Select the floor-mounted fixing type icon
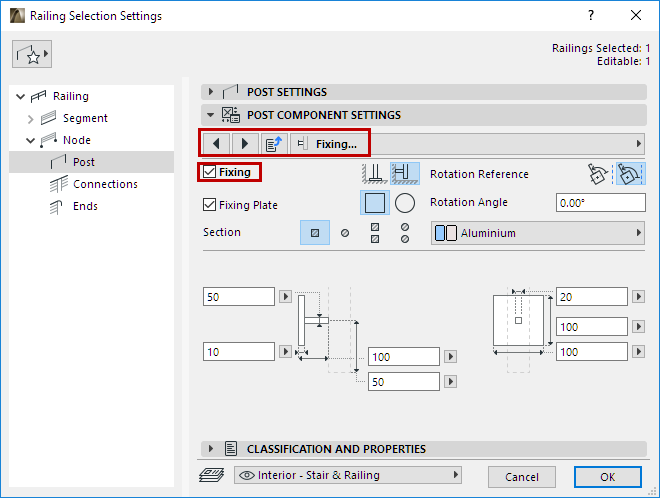 coord(375,173)
